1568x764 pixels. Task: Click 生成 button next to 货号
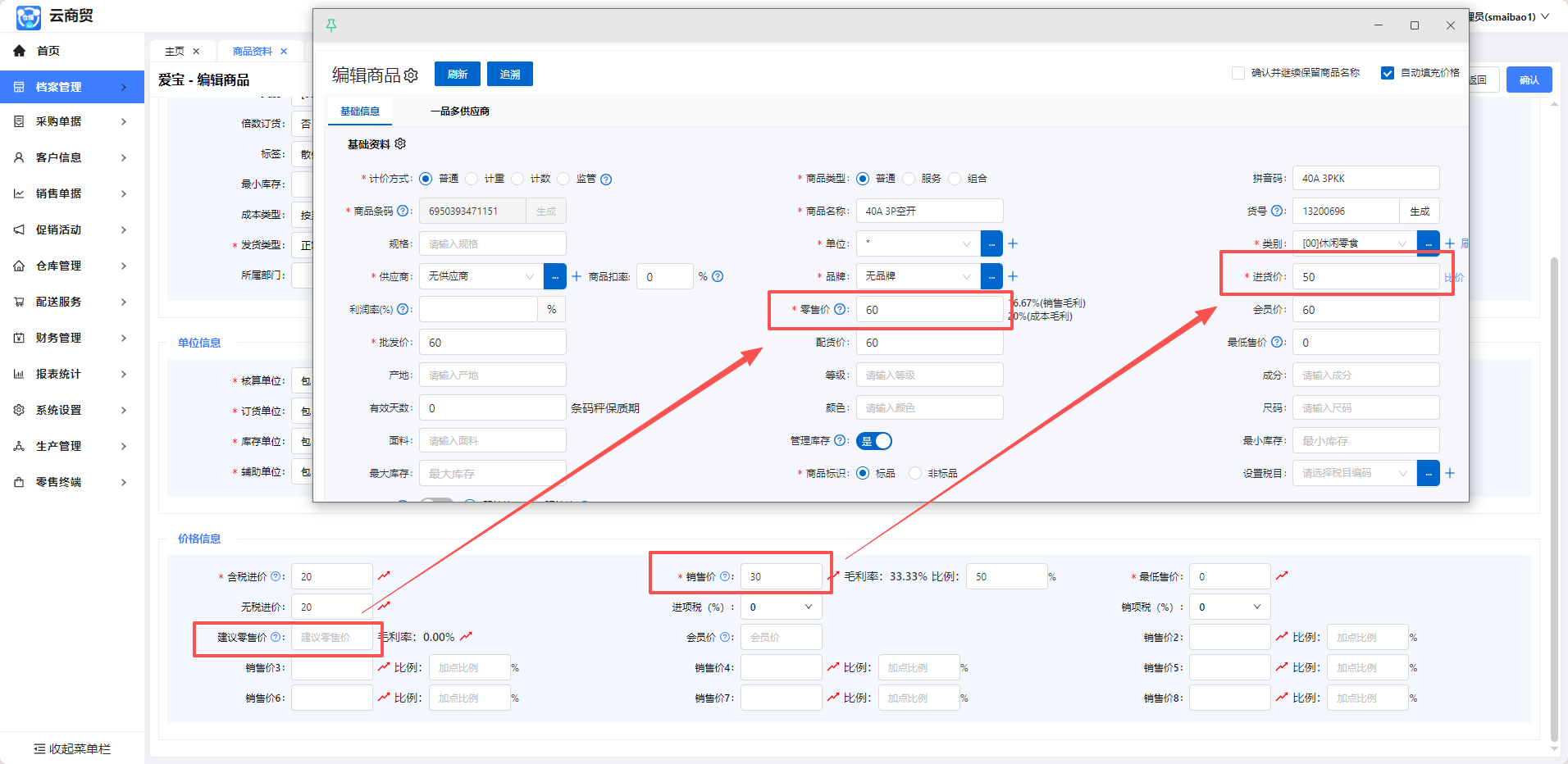[1420, 211]
